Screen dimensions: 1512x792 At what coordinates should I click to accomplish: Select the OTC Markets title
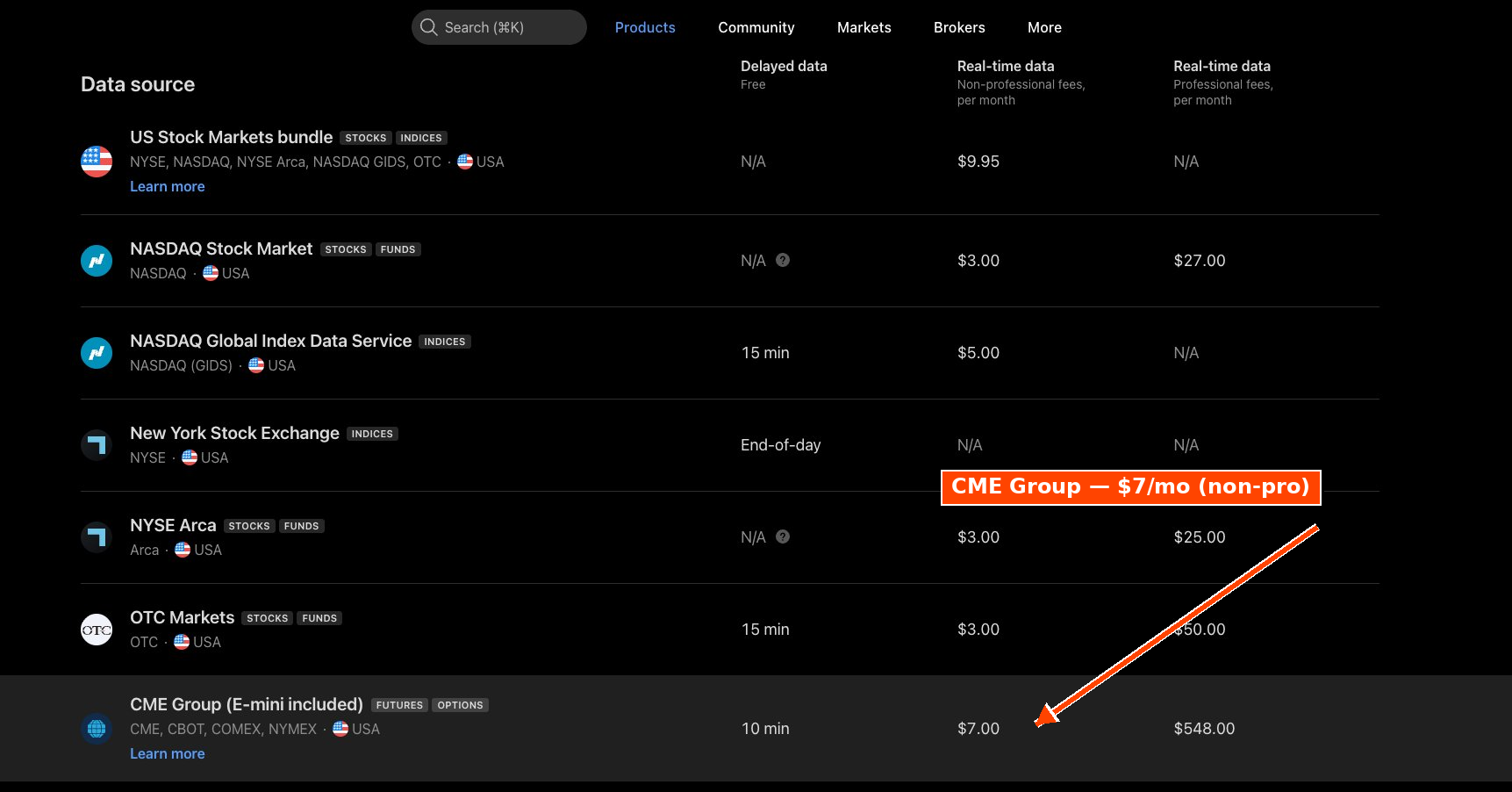tap(183, 617)
